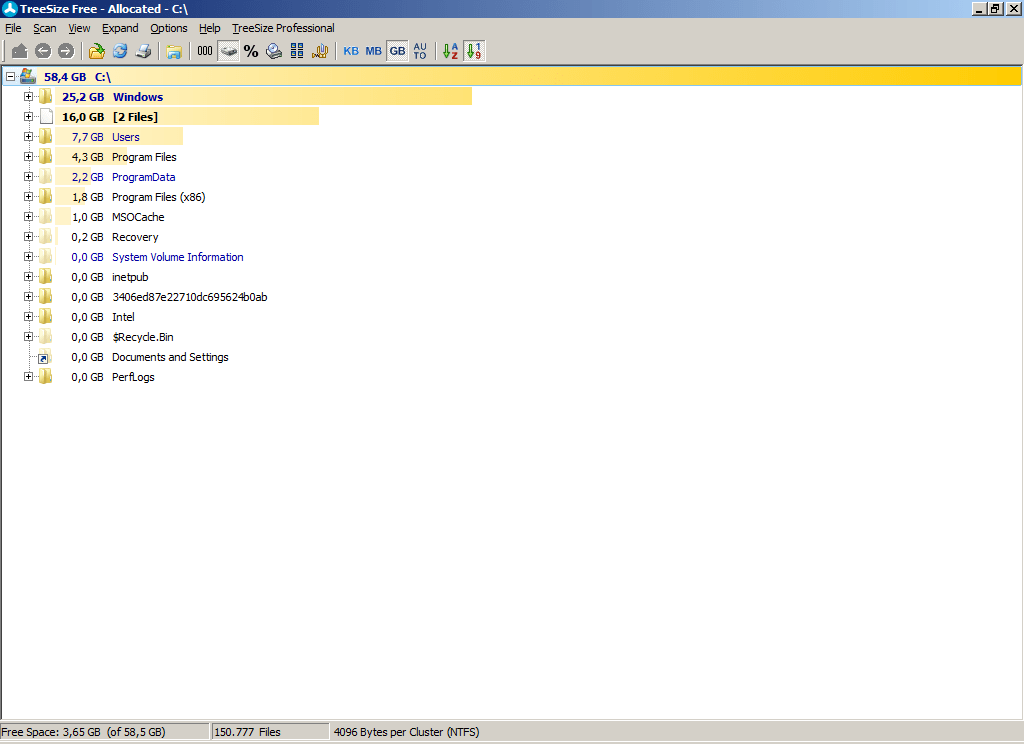The width and height of the screenshot is (1024, 744).
Task: Select 'Program Files (x86)' row label
Action: point(159,197)
